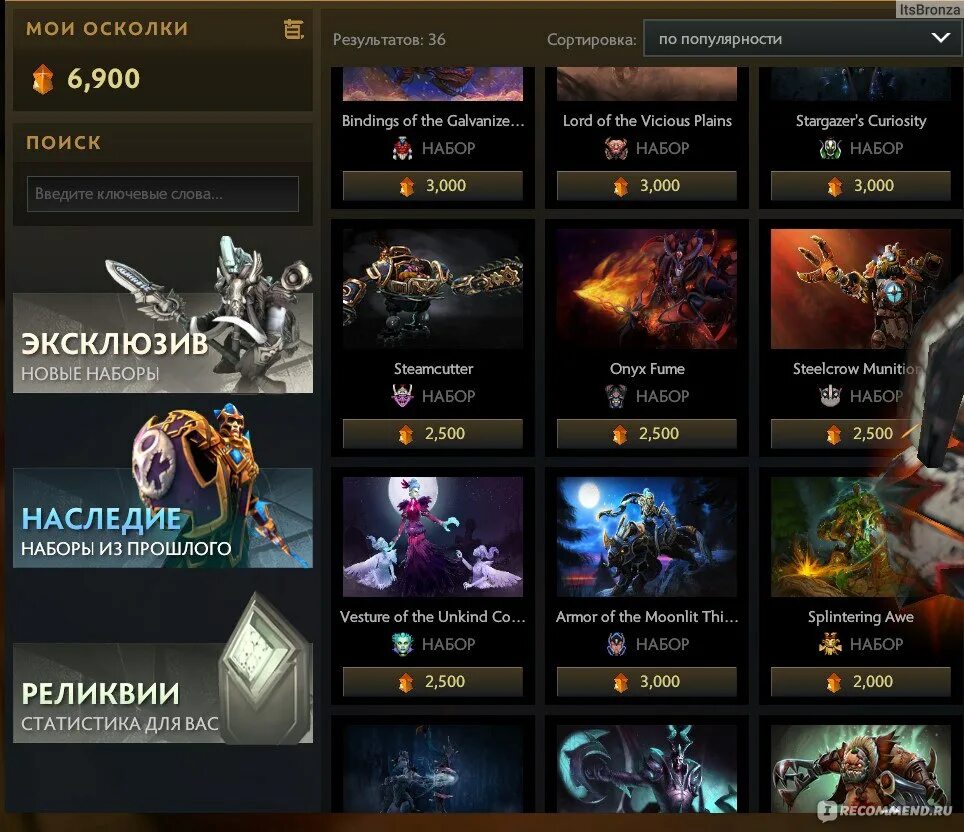Click the keyword search input field
This screenshot has height=832, width=964.
(163, 194)
